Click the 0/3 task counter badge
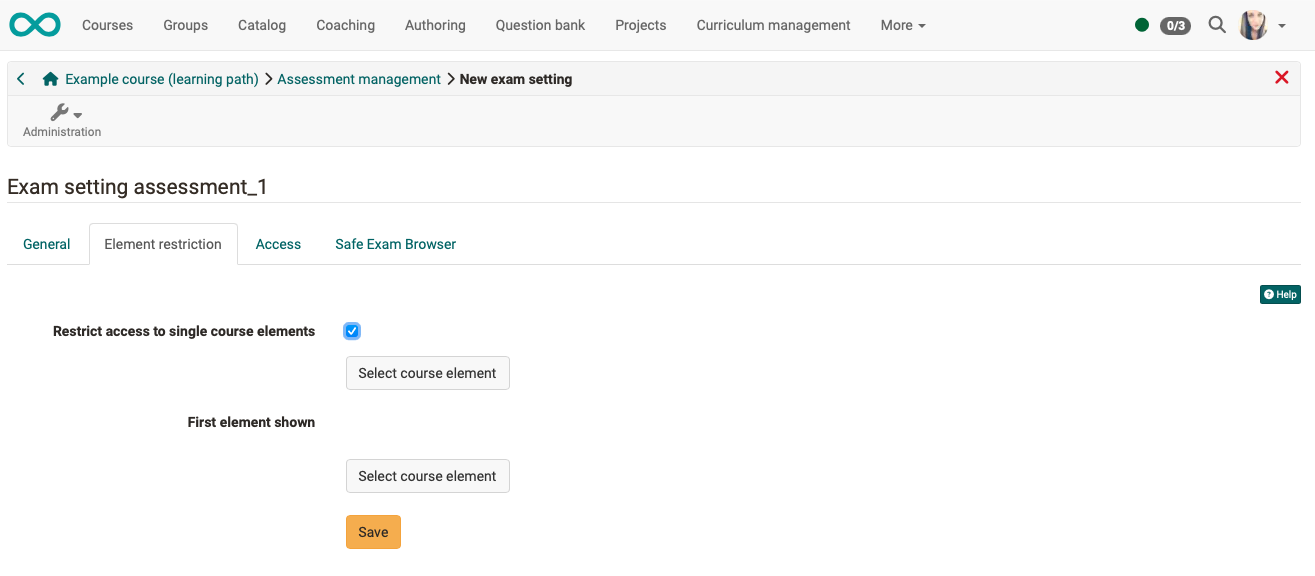The image size is (1315, 576). pos(1174,25)
